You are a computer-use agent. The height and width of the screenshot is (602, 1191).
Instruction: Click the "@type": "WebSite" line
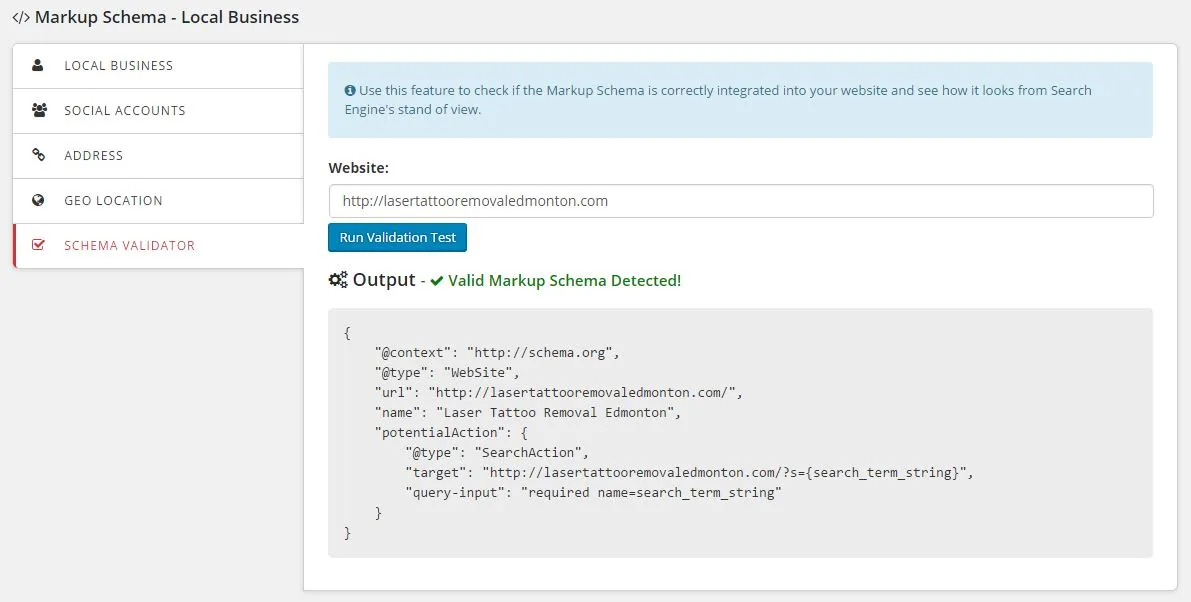click(x=447, y=372)
